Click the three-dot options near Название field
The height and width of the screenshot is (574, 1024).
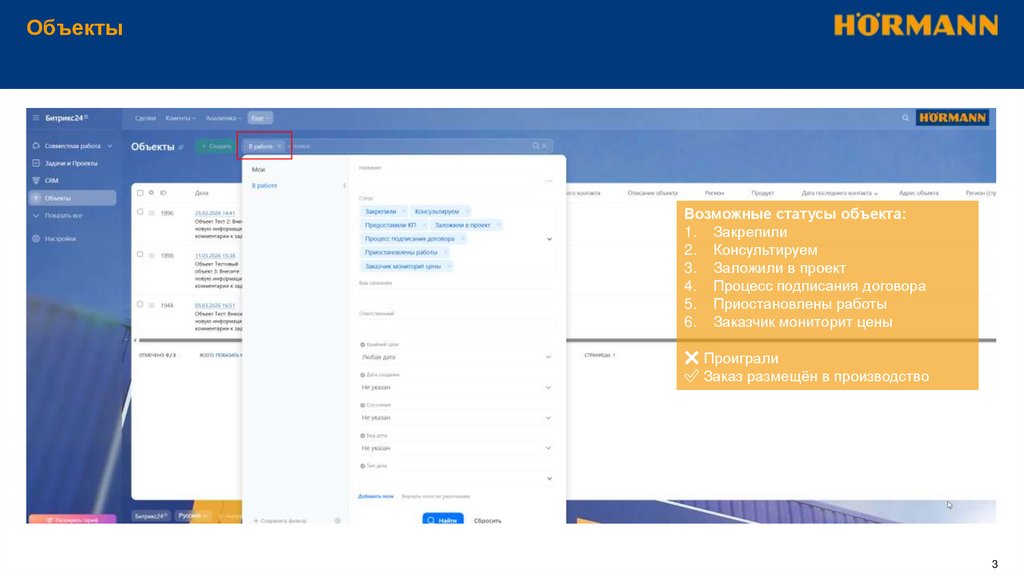(549, 181)
